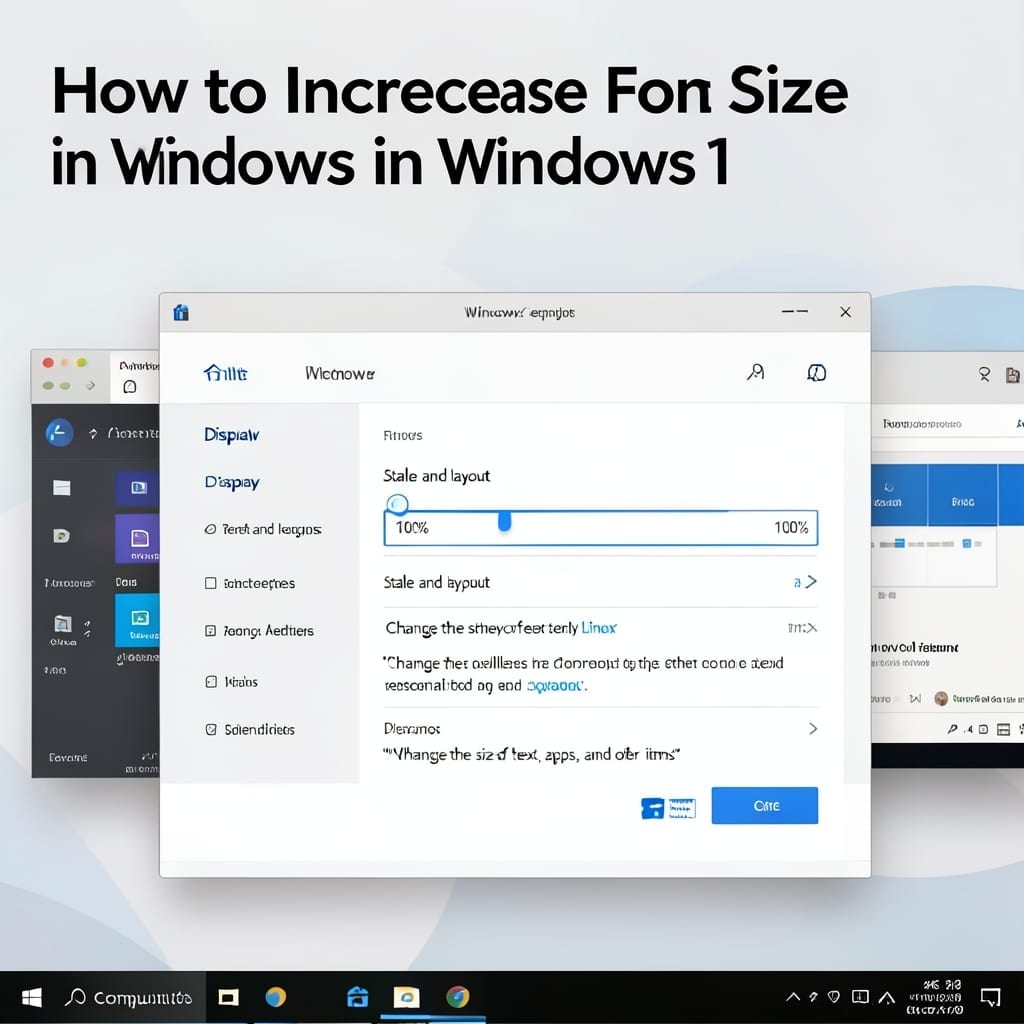Click the Settings app icon in title bar

click(x=181, y=313)
